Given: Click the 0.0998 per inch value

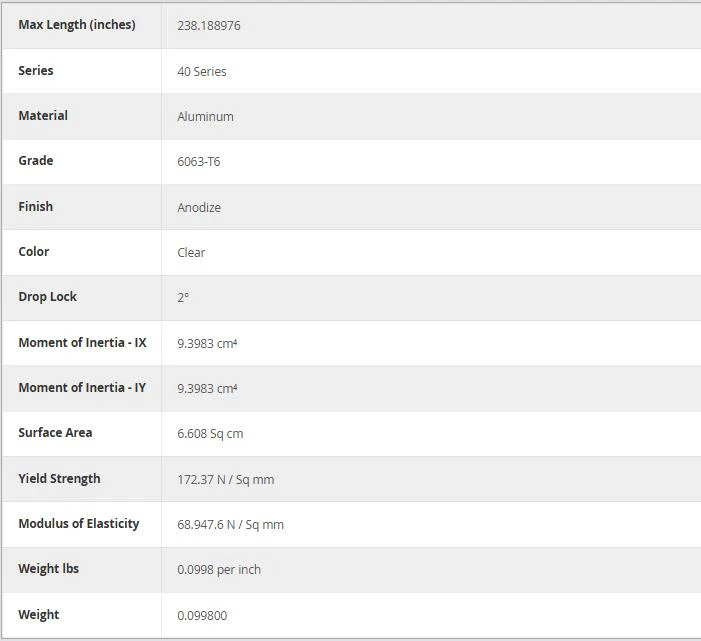Looking at the screenshot, I should [x=219, y=569].
